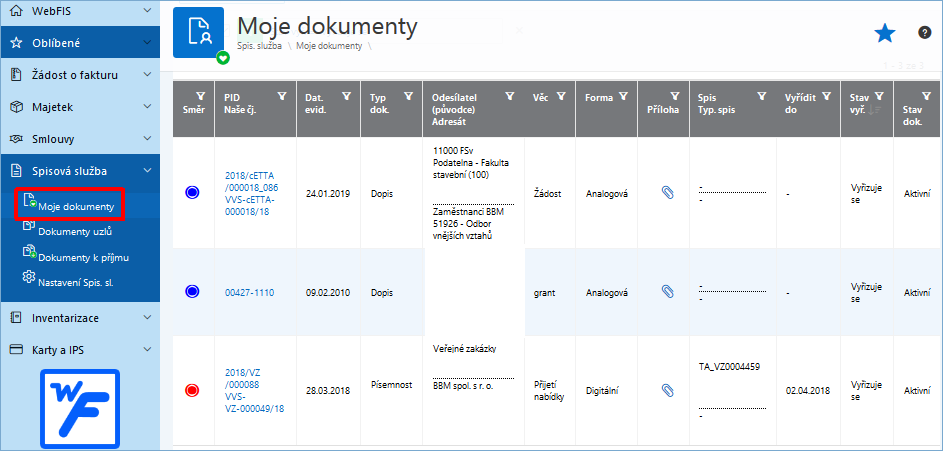Click the Spisová služba document icon
This screenshot has height=451, width=943.
[17, 171]
